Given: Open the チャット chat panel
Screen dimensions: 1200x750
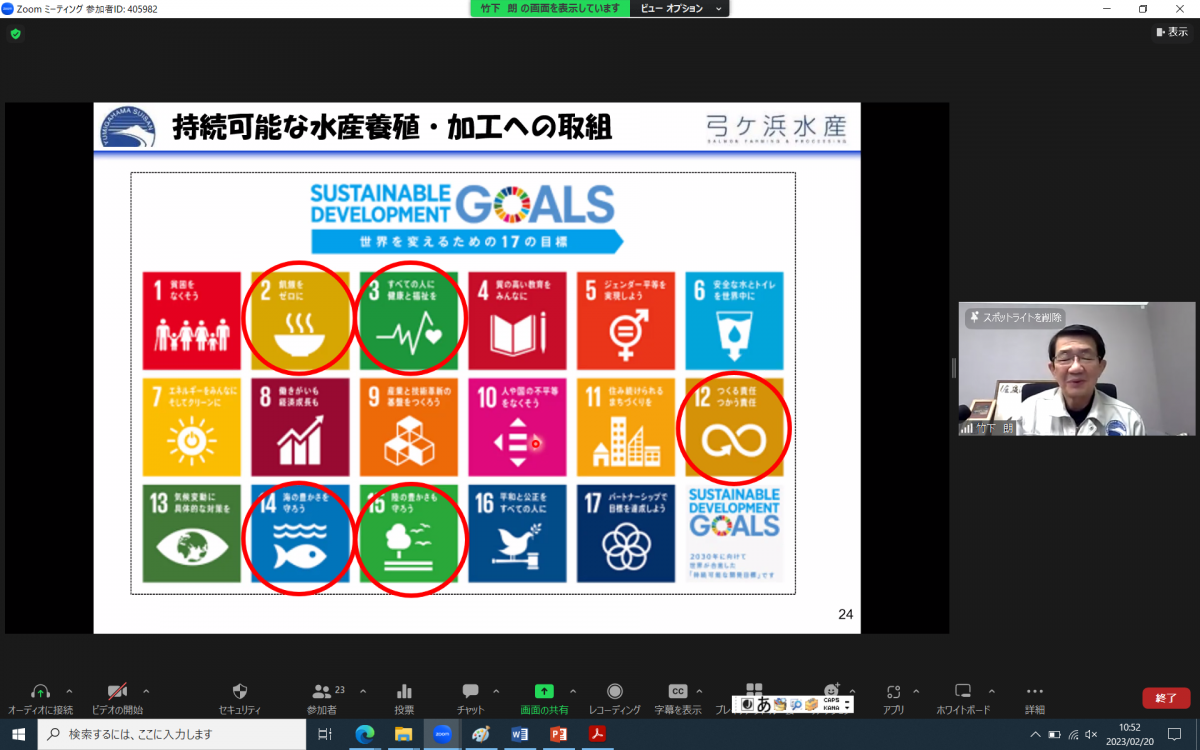Looking at the screenshot, I should pos(470,692).
